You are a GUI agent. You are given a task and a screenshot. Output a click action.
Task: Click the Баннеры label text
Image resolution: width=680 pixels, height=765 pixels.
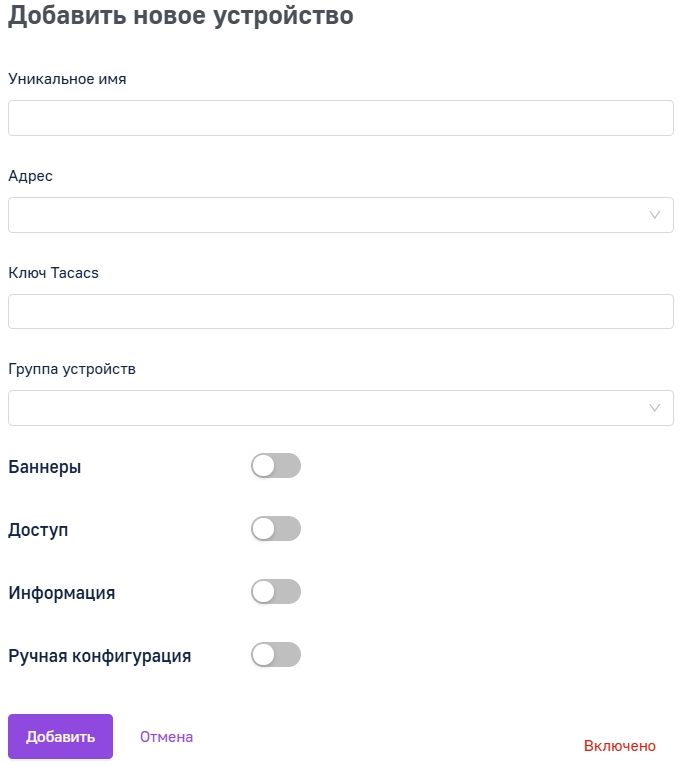[x=45, y=467]
